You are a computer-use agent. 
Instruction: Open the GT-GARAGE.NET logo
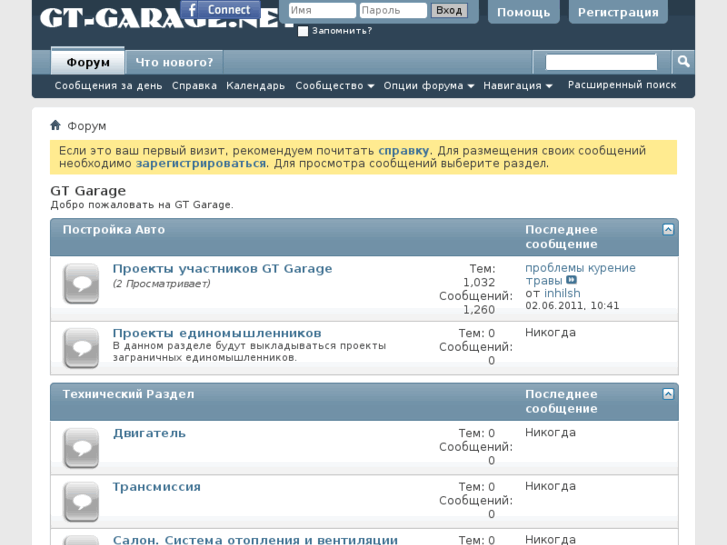click(167, 18)
